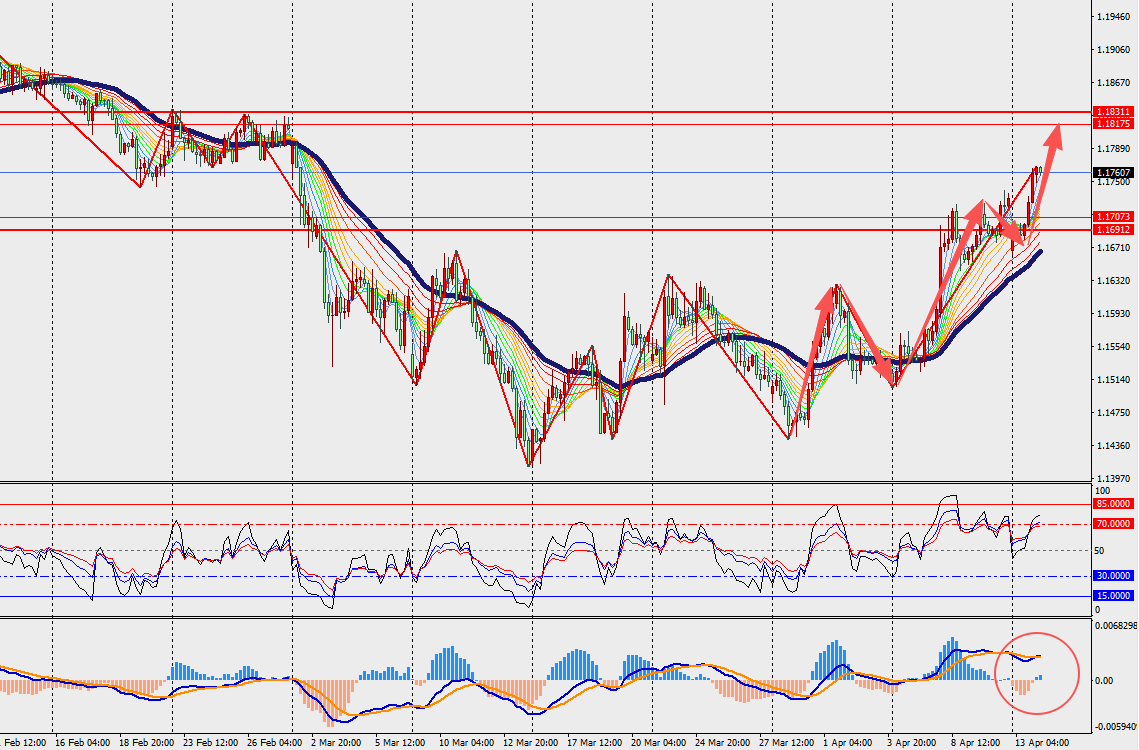Click the current price label 1.17607
1139x750 pixels.
1112,172
